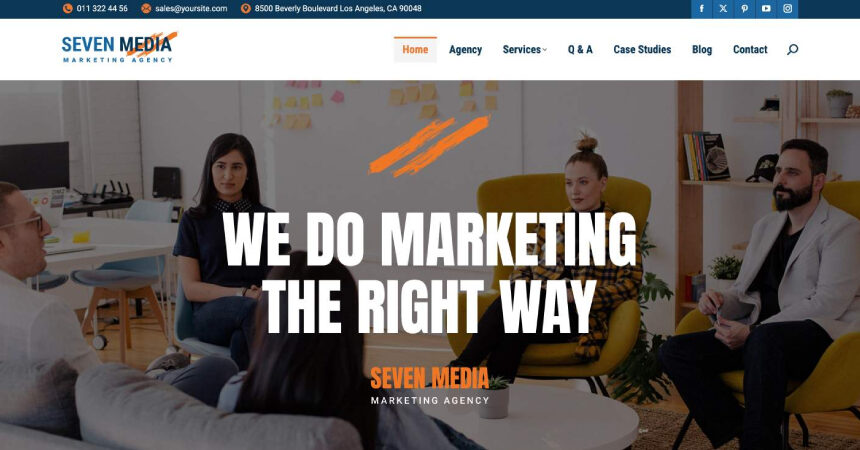
Task: Open the Contact menu item
Action: pos(750,49)
